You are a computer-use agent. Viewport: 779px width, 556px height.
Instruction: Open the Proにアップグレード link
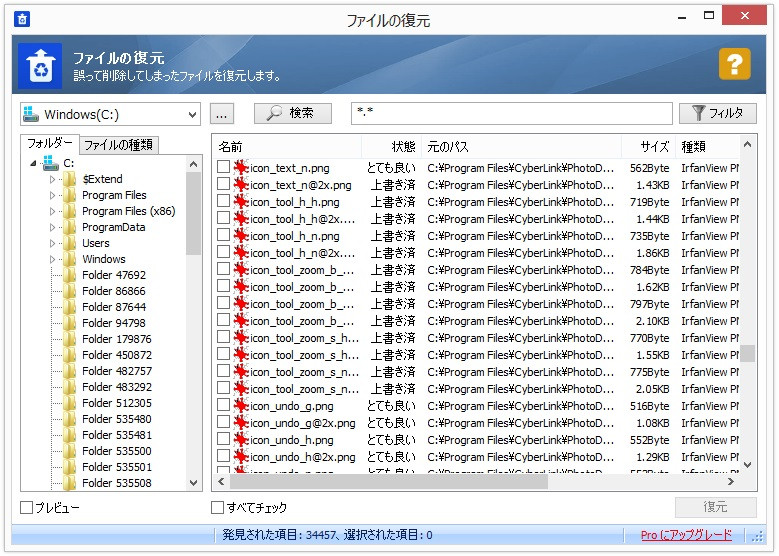pos(686,535)
